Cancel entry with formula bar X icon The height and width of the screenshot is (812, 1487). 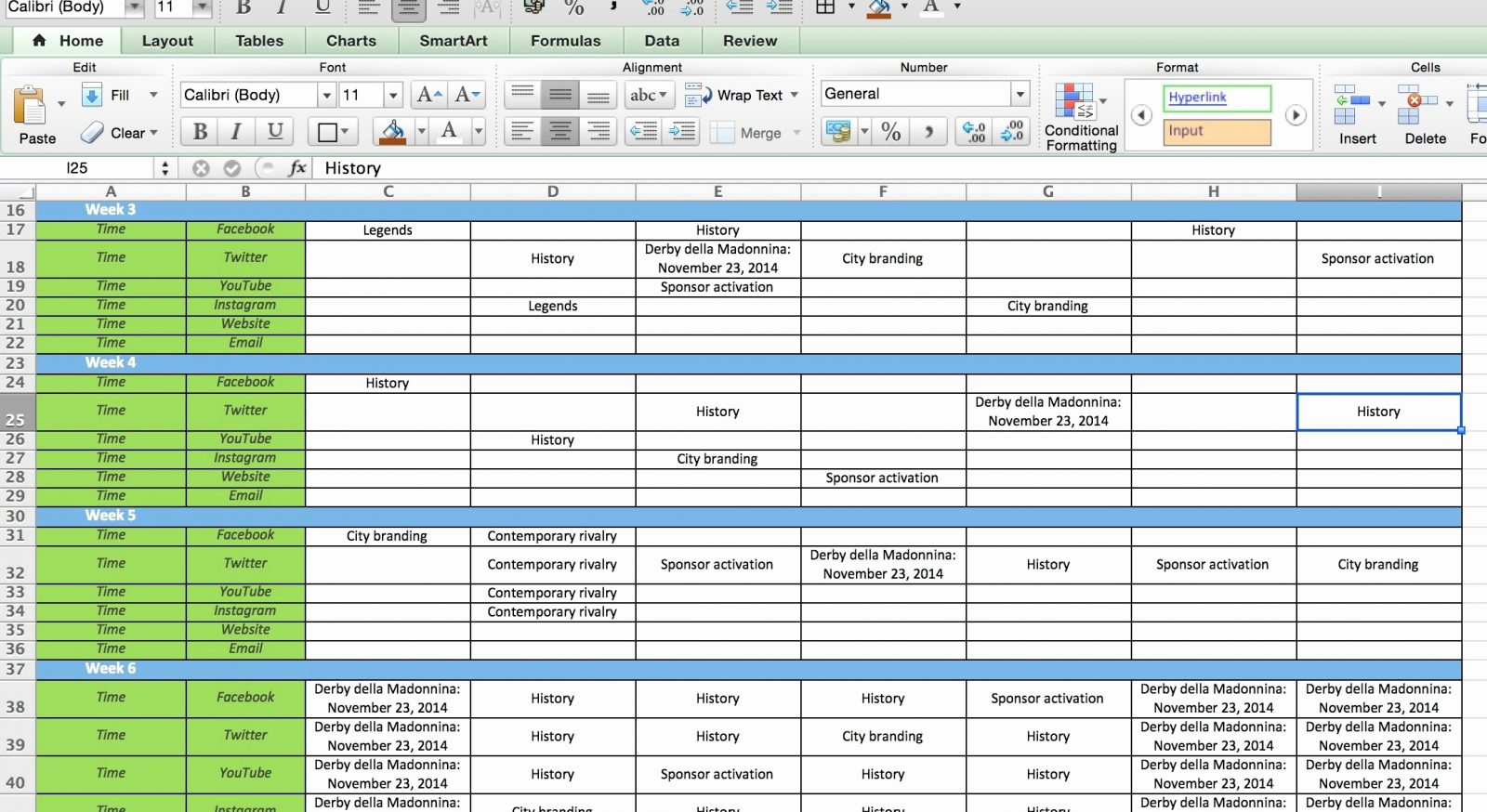201,168
